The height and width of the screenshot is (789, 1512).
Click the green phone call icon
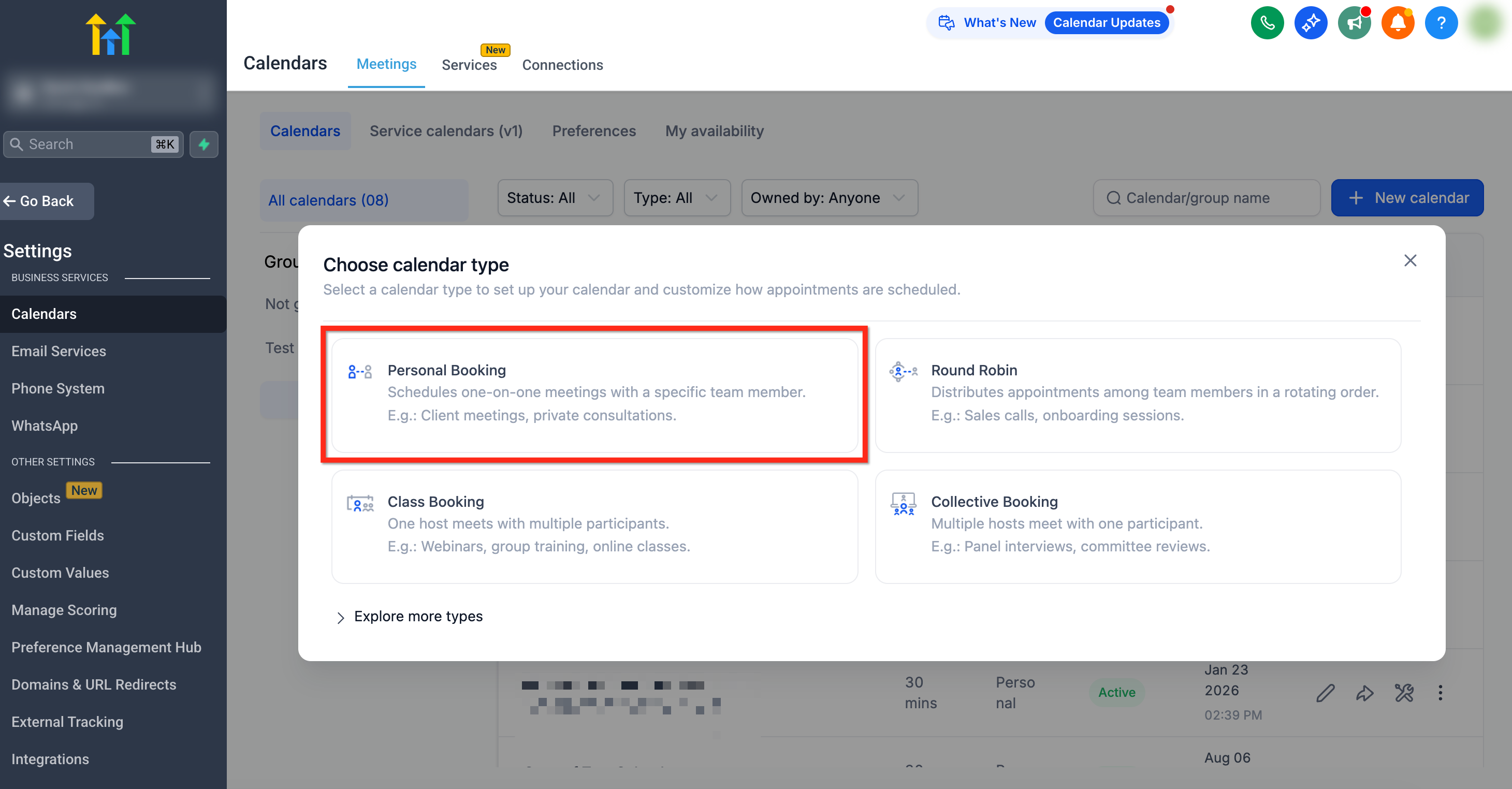point(1267,23)
